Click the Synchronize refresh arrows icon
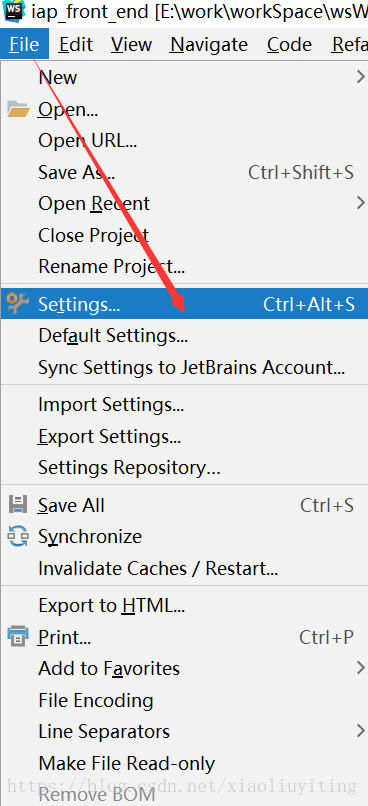The image size is (368, 806). point(18,536)
